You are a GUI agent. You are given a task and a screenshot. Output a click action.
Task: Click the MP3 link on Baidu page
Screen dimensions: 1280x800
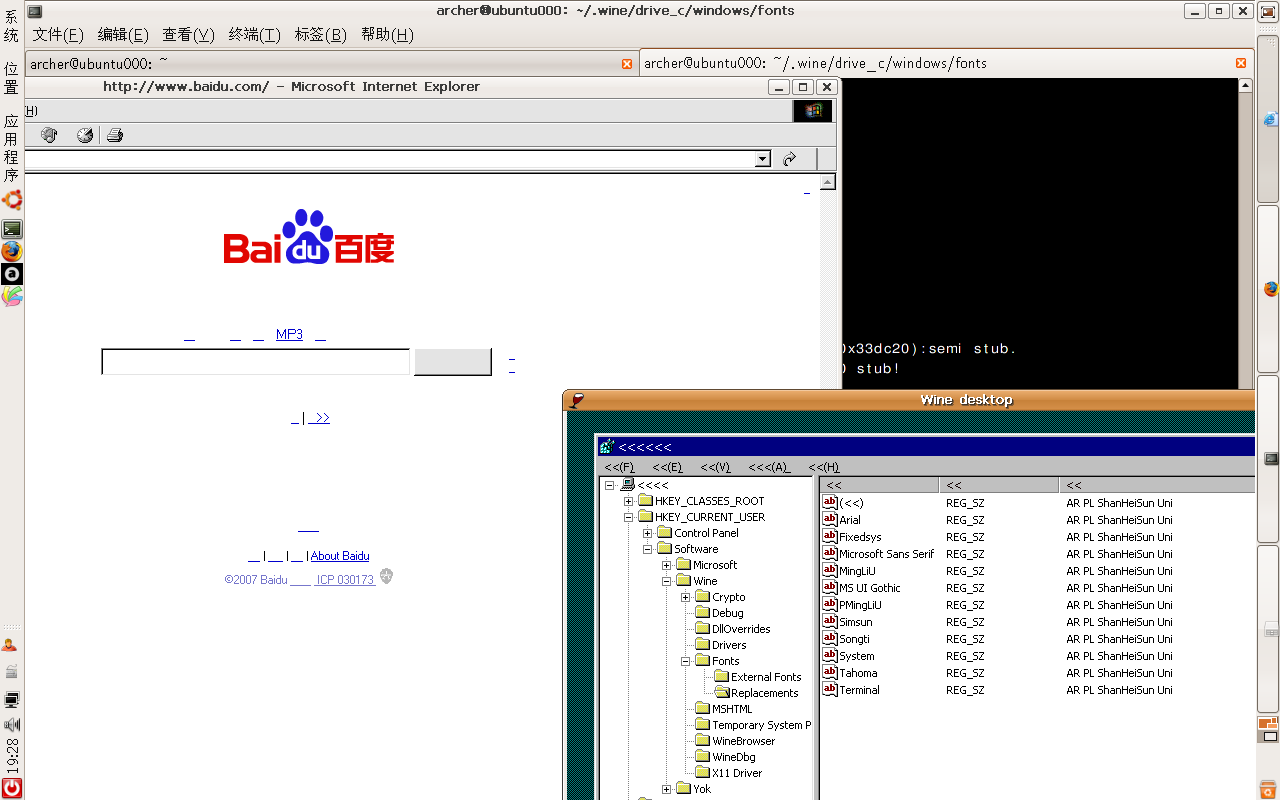pyautogui.click(x=289, y=335)
